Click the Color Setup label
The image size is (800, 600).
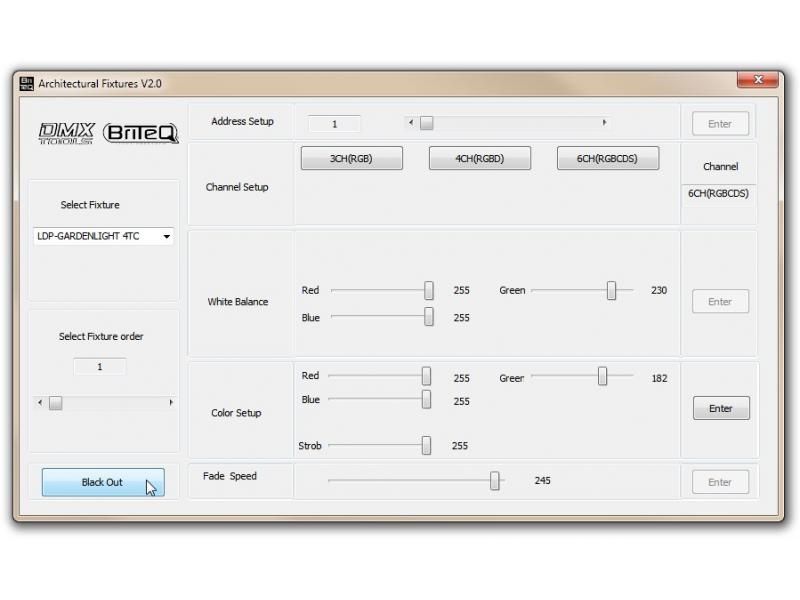pos(236,413)
